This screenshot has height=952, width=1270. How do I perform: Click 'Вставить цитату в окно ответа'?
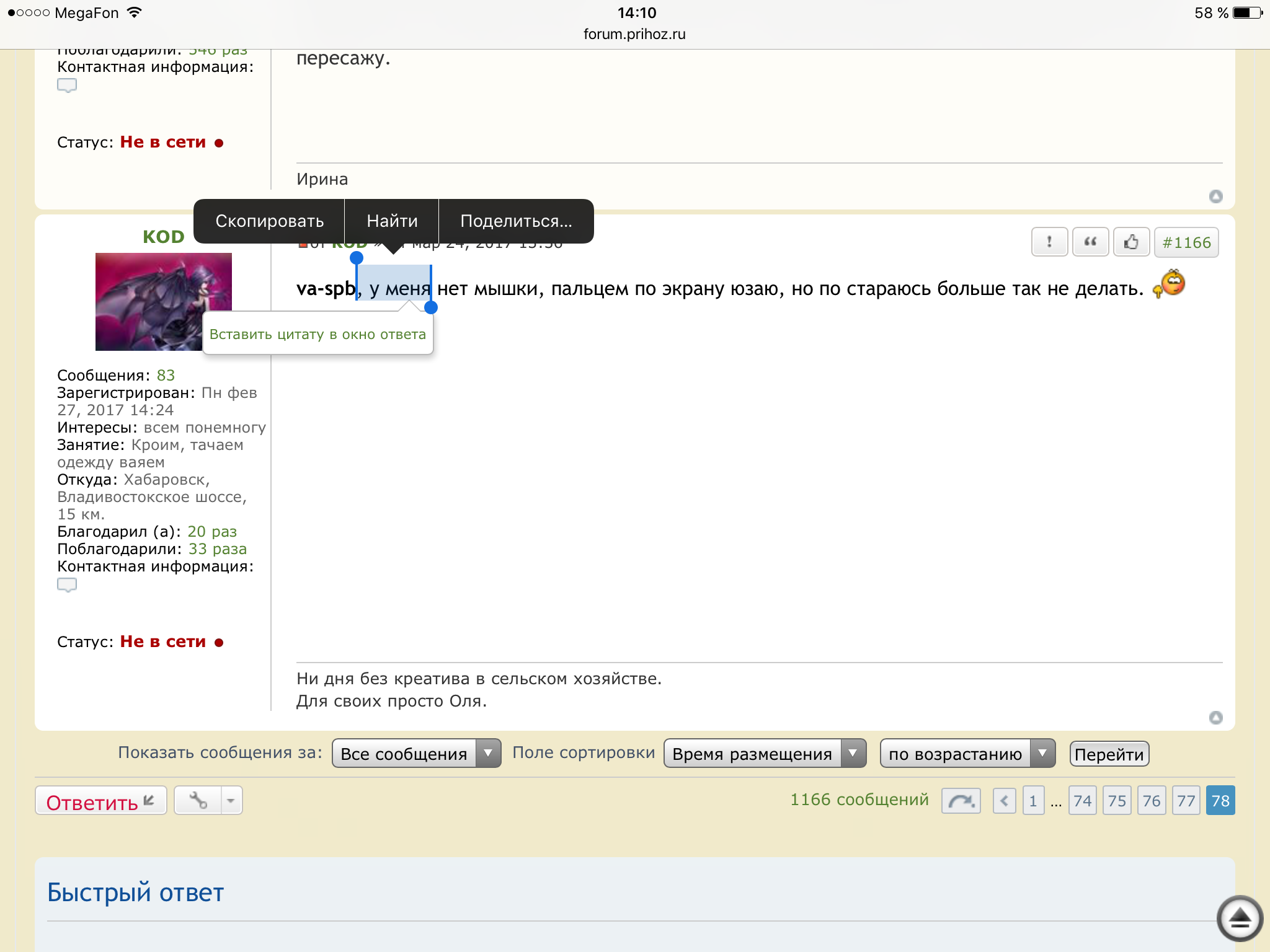click(317, 335)
